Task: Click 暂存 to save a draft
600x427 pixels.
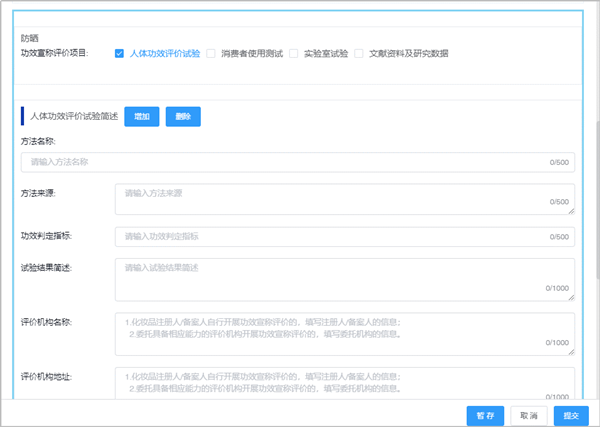Action: point(485,414)
